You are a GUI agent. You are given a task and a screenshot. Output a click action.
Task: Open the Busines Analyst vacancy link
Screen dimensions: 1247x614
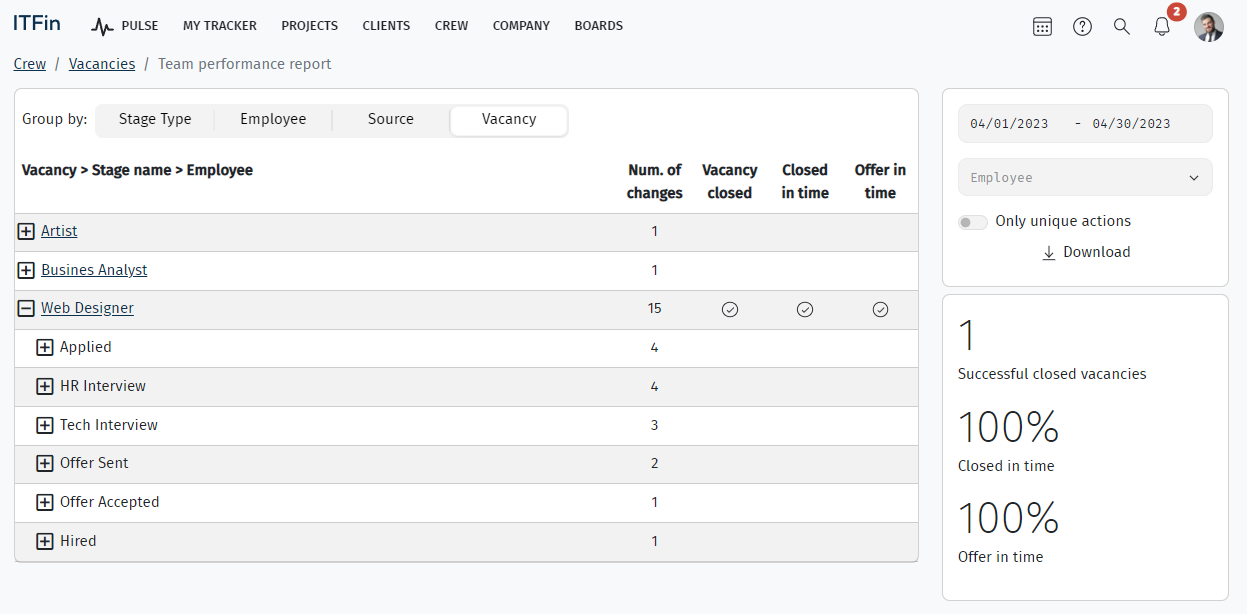[x=94, y=270]
